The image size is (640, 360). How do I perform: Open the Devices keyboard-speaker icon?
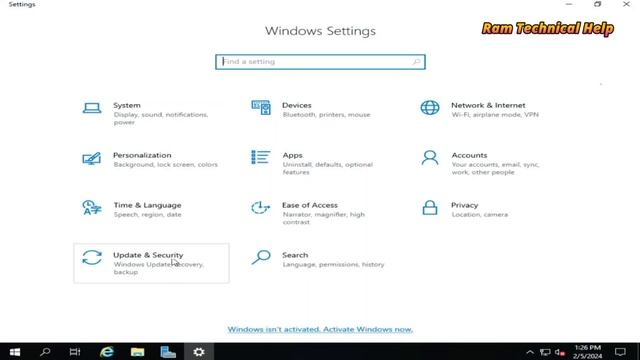click(x=261, y=108)
